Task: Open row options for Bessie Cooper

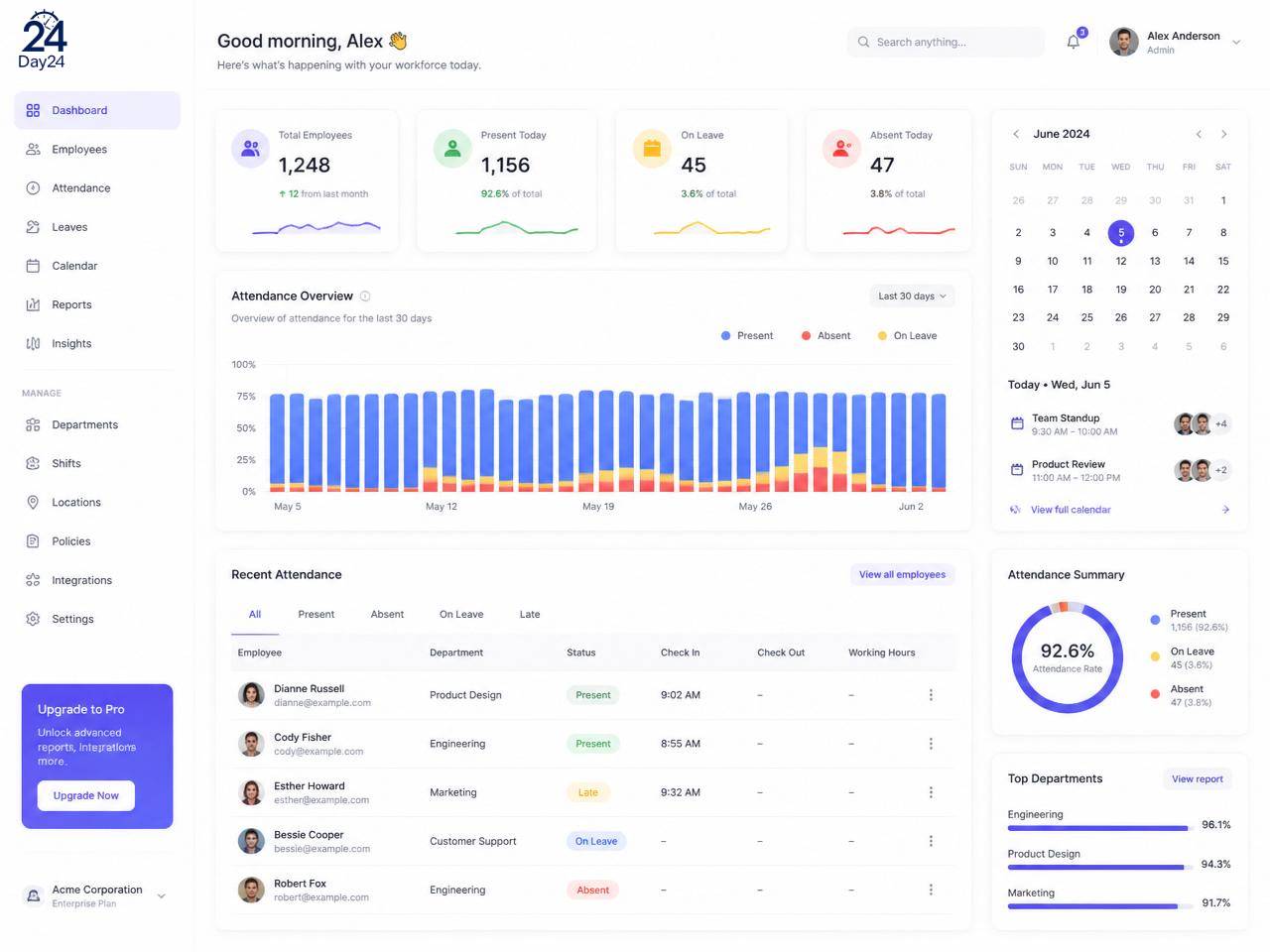Action: coord(931,841)
